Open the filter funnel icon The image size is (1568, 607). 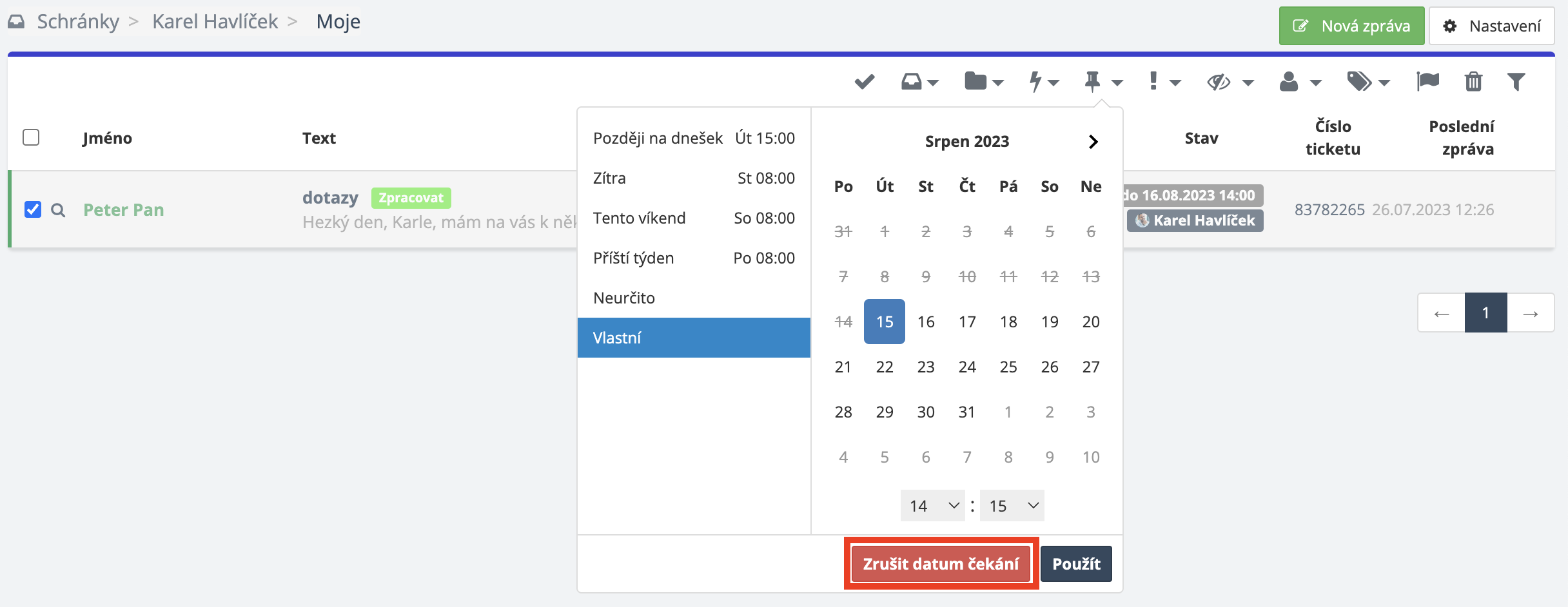point(1516,82)
